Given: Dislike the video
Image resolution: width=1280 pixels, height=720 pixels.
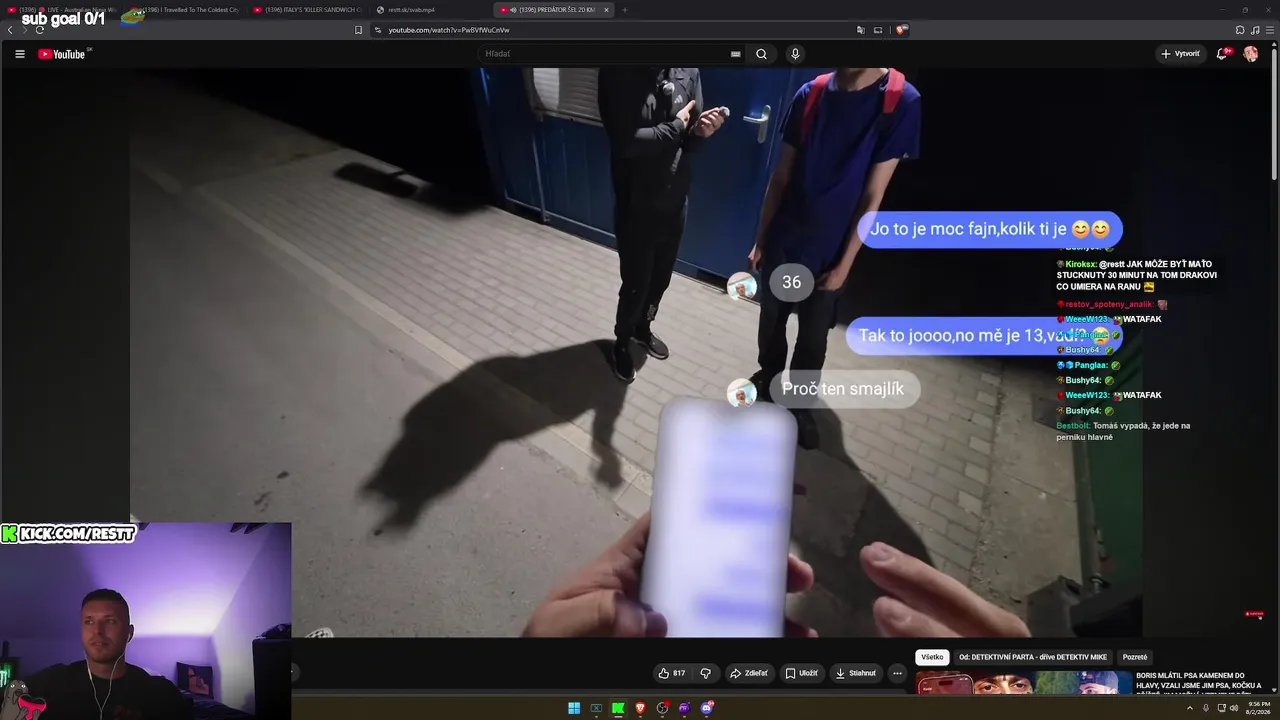Looking at the screenshot, I should coord(705,673).
